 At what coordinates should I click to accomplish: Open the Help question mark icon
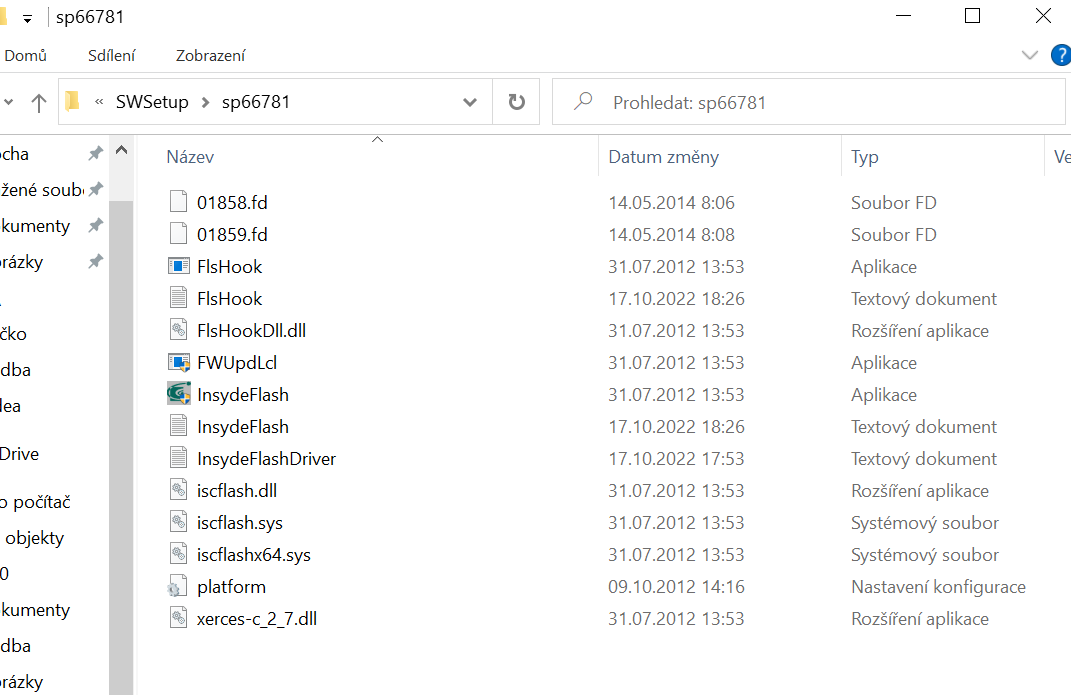coord(1061,55)
